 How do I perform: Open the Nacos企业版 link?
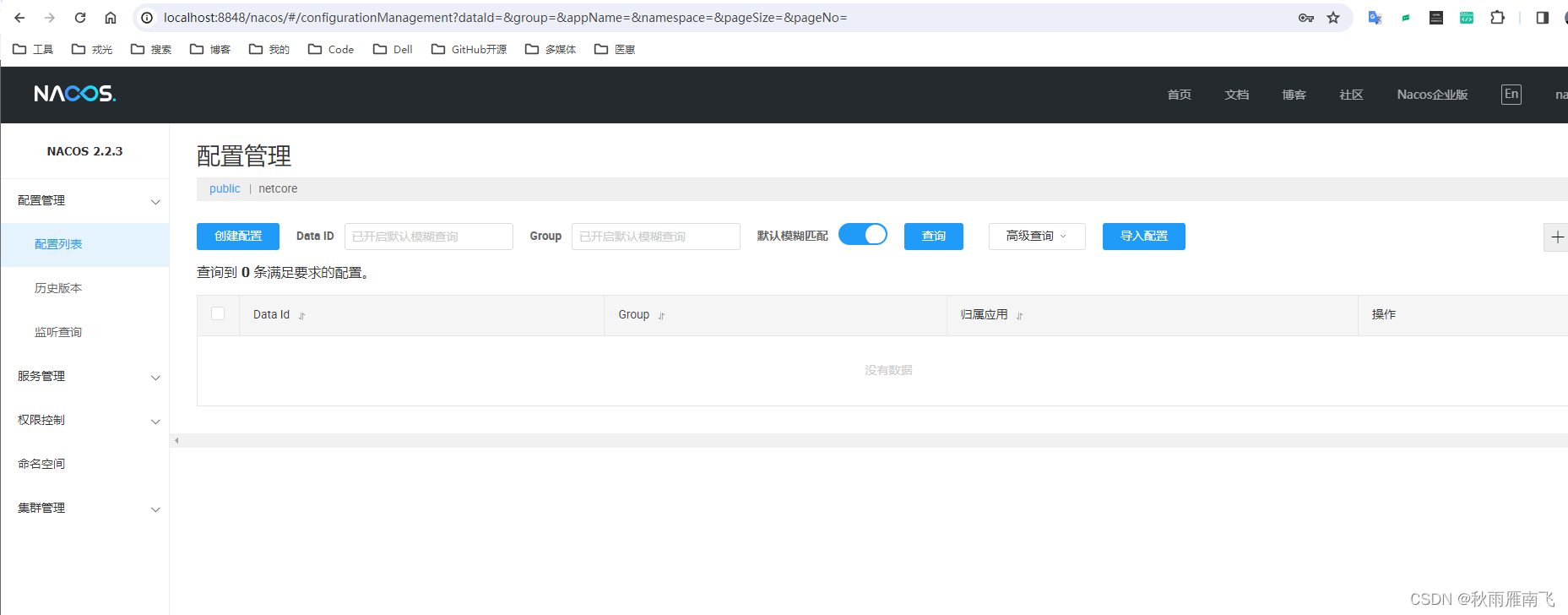[x=1432, y=95]
